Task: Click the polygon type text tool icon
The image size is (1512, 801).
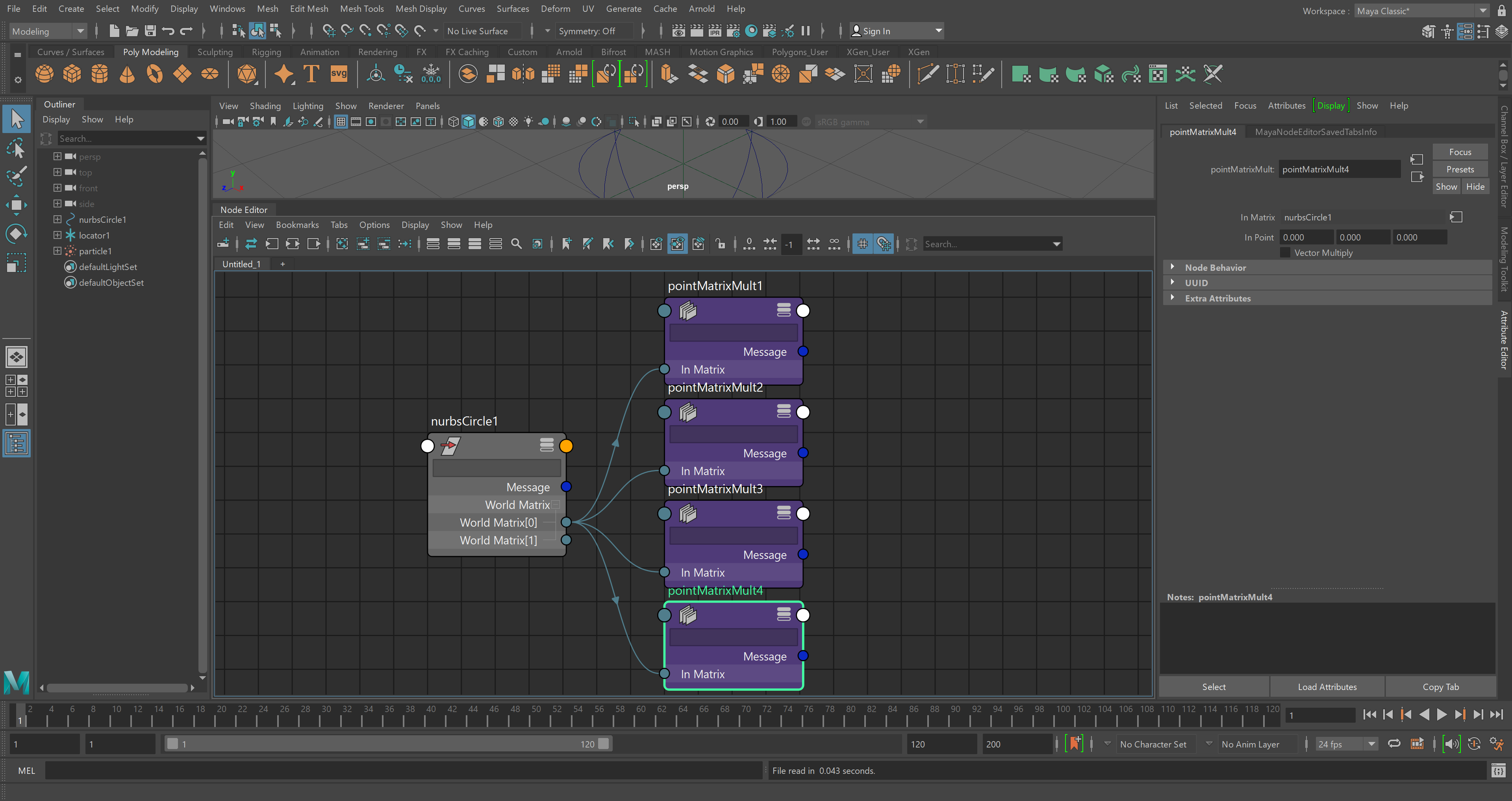Action: (x=311, y=74)
